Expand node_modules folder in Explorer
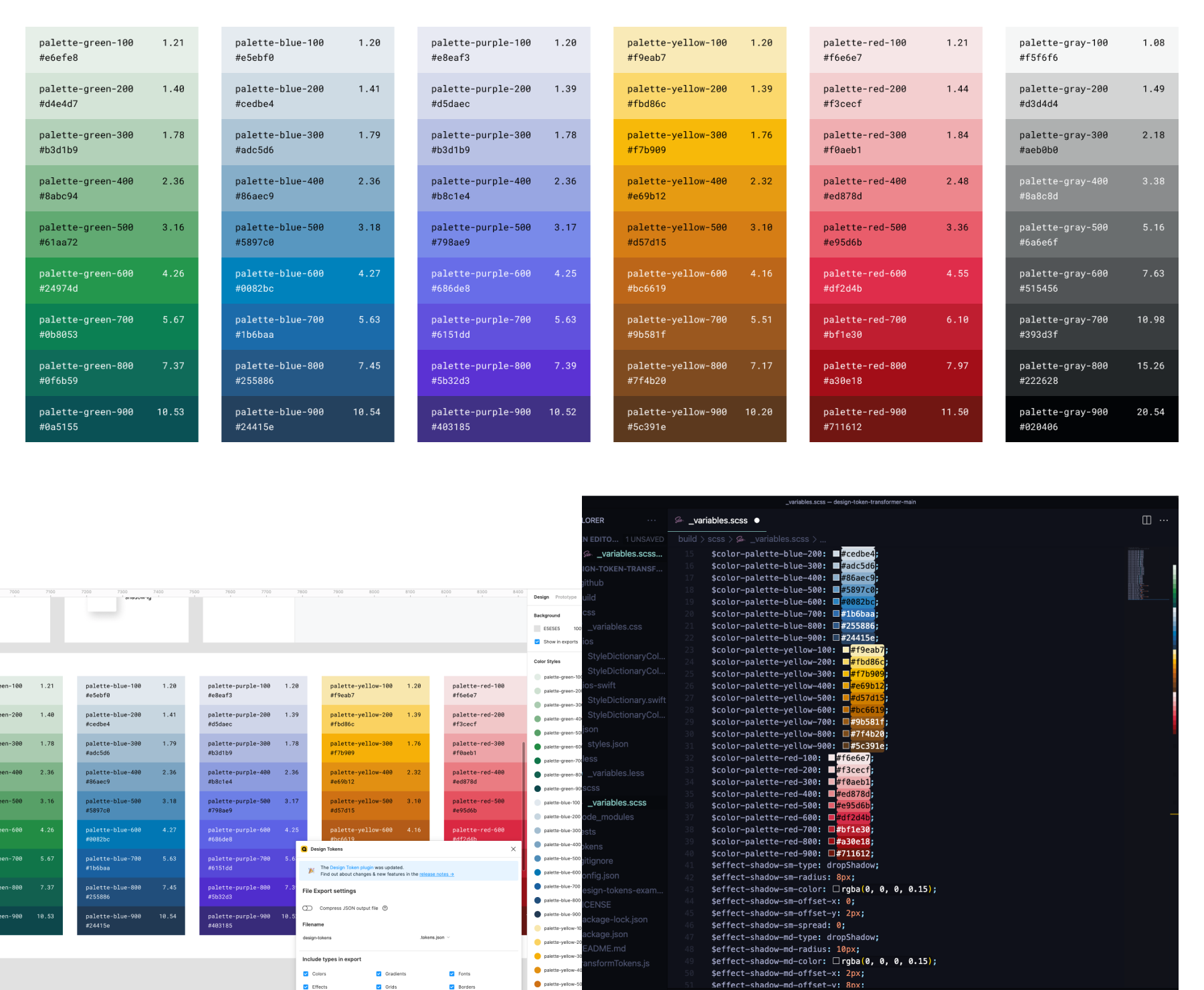This screenshot has height=990, width=1204. pos(608,817)
